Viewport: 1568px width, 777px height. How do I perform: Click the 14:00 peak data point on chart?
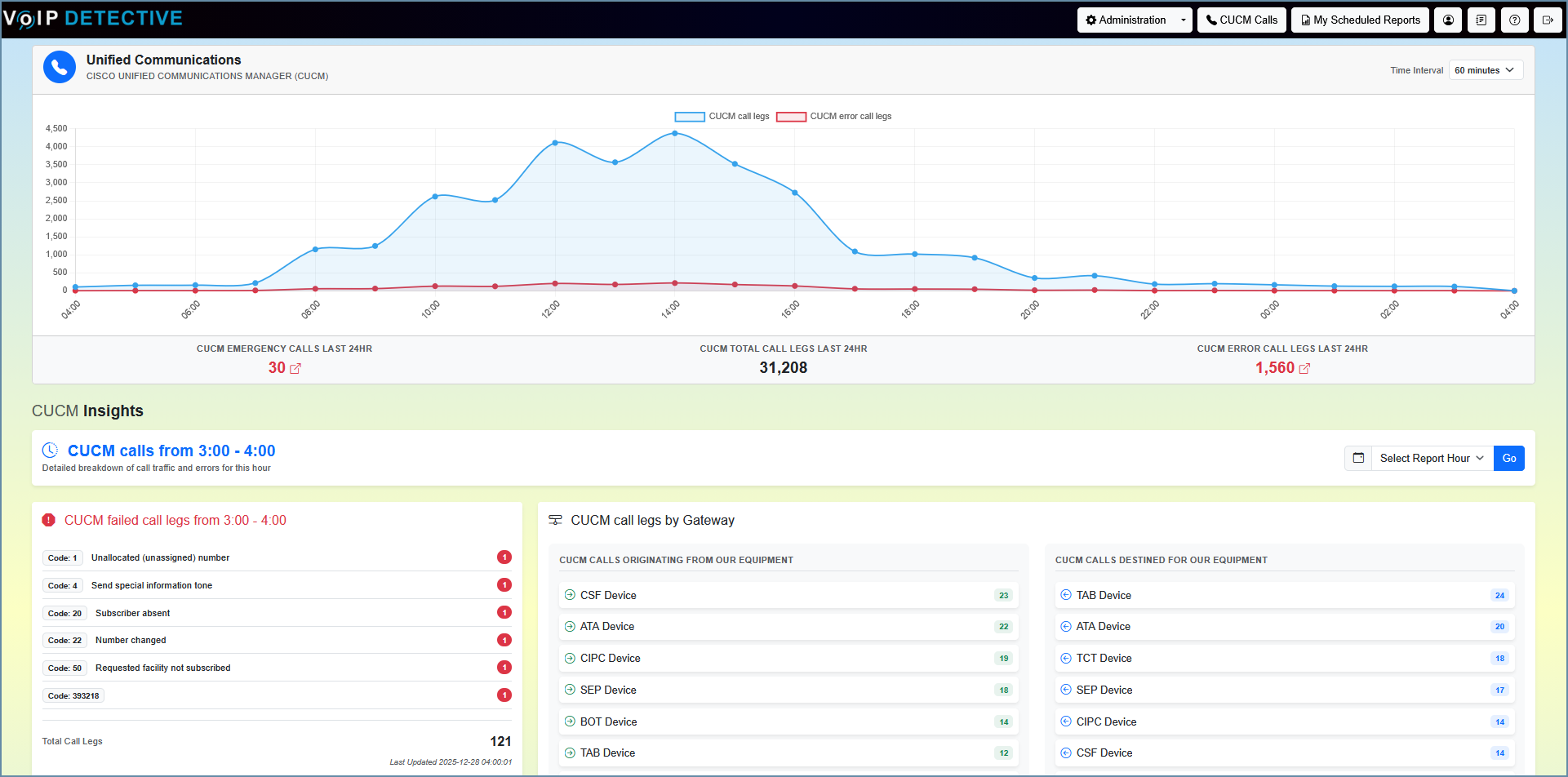(x=675, y=133)
